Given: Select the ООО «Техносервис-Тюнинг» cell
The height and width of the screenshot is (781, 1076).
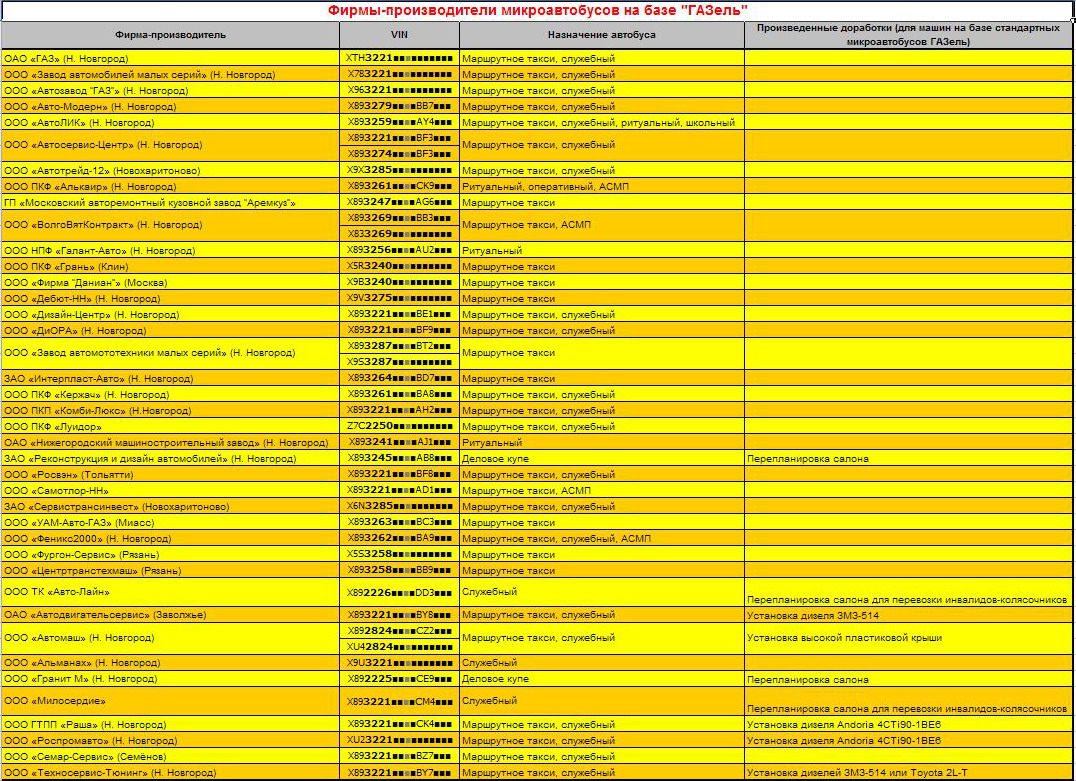Looking at the screenshot, I should (170, 773).
